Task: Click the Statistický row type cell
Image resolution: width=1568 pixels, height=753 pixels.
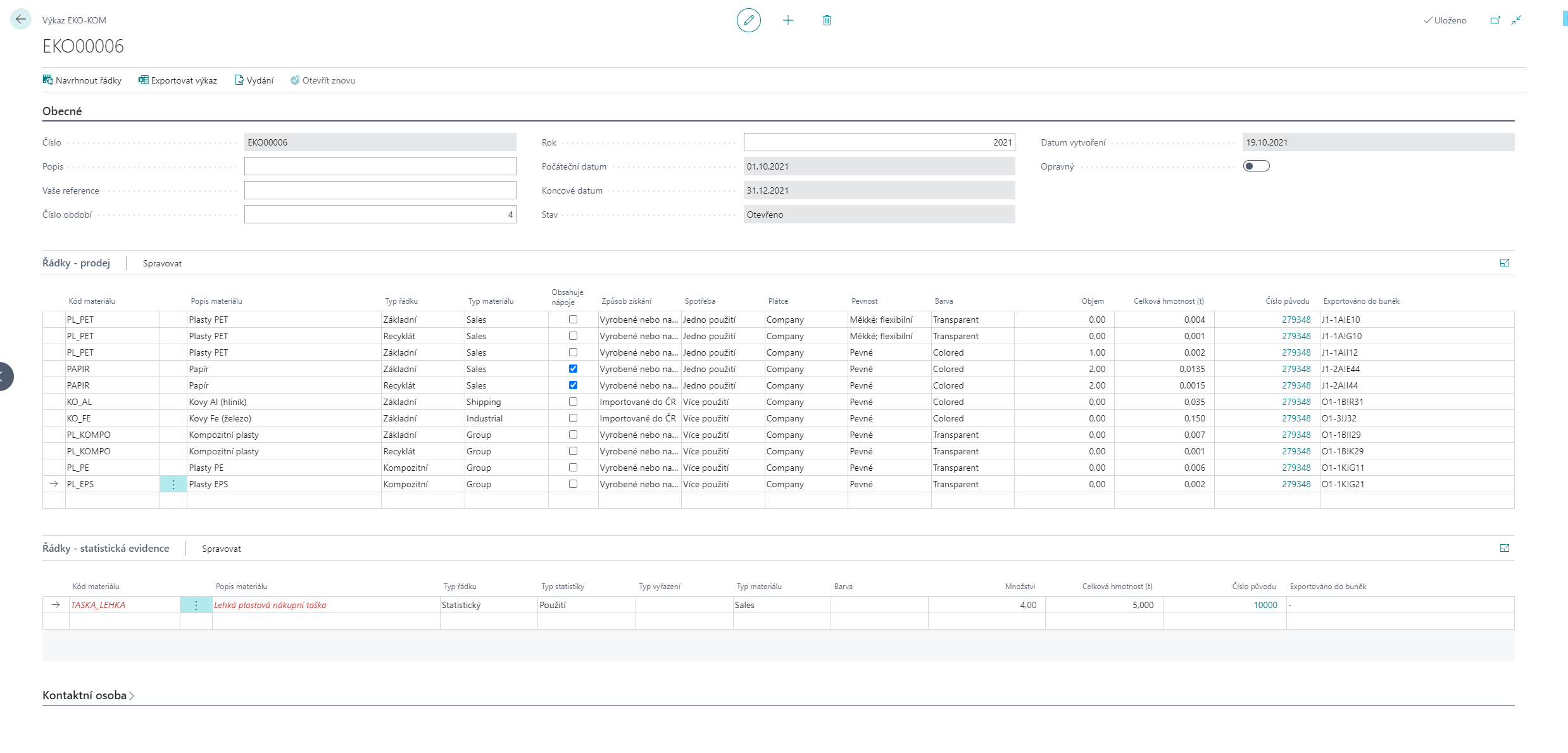Action: click(489, 605)
